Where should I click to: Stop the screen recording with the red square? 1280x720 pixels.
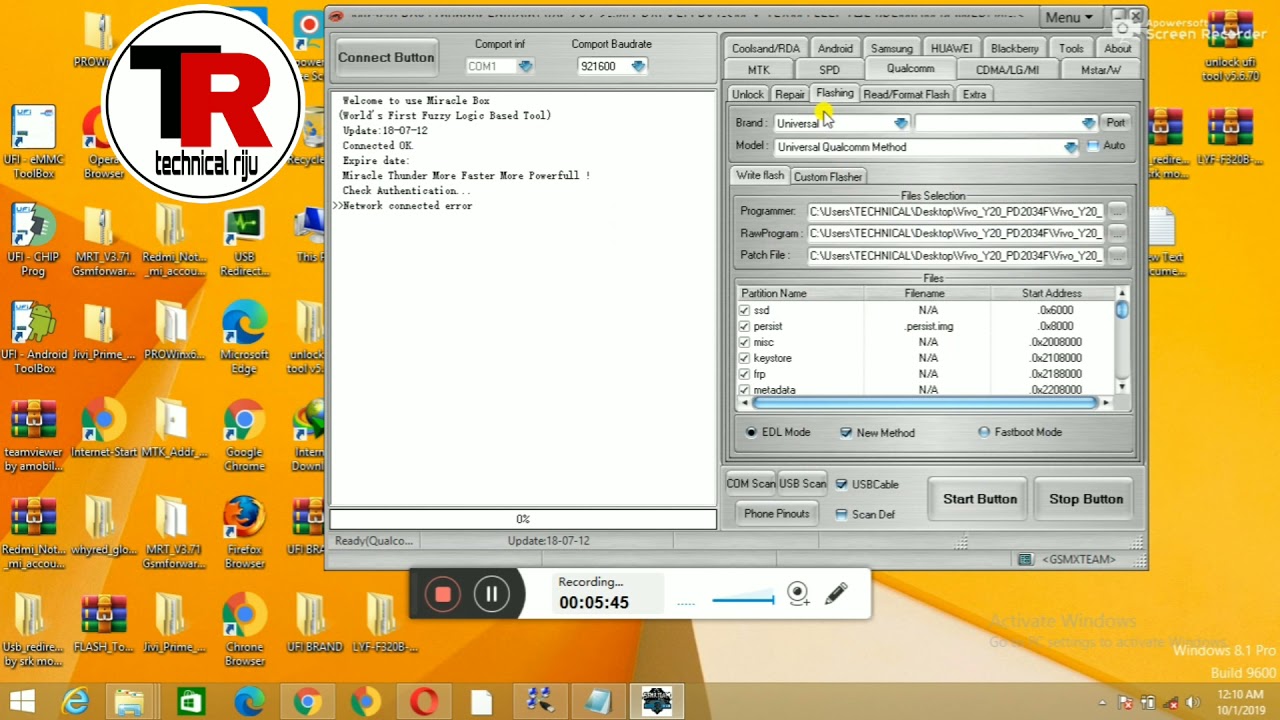[x=443, y=594]
